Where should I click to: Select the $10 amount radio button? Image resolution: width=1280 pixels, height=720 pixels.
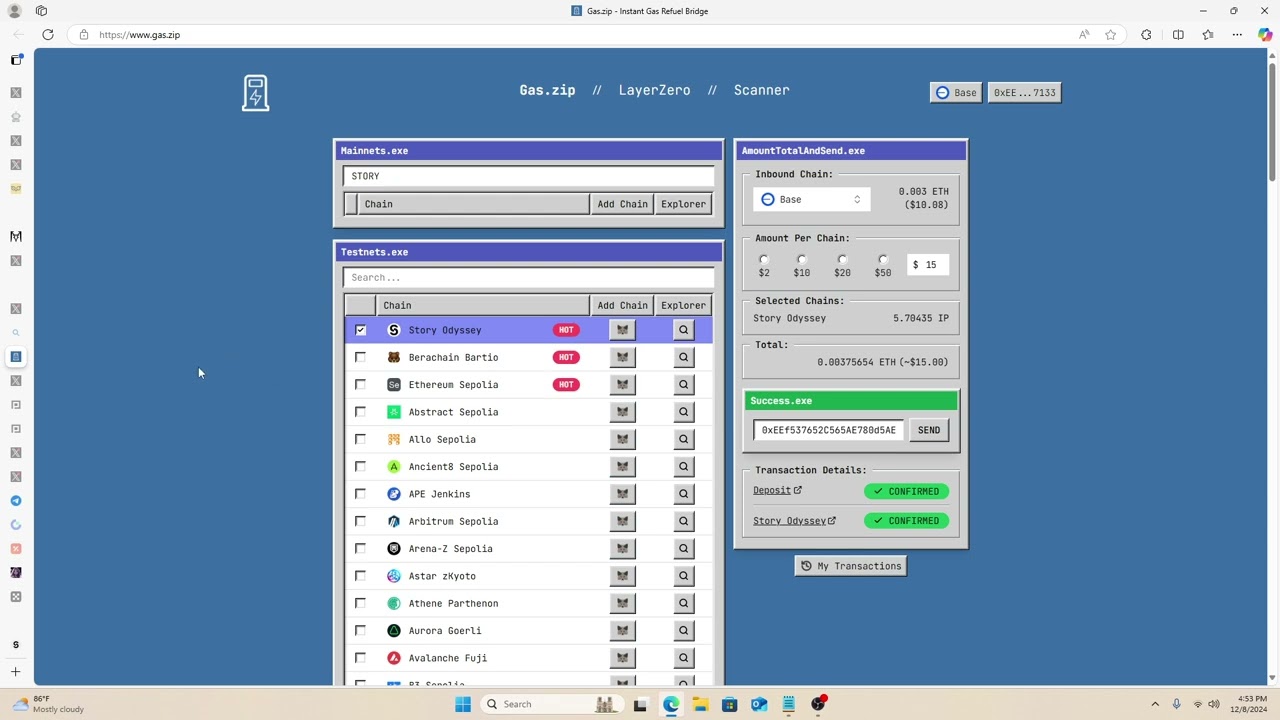click(802, 260)
